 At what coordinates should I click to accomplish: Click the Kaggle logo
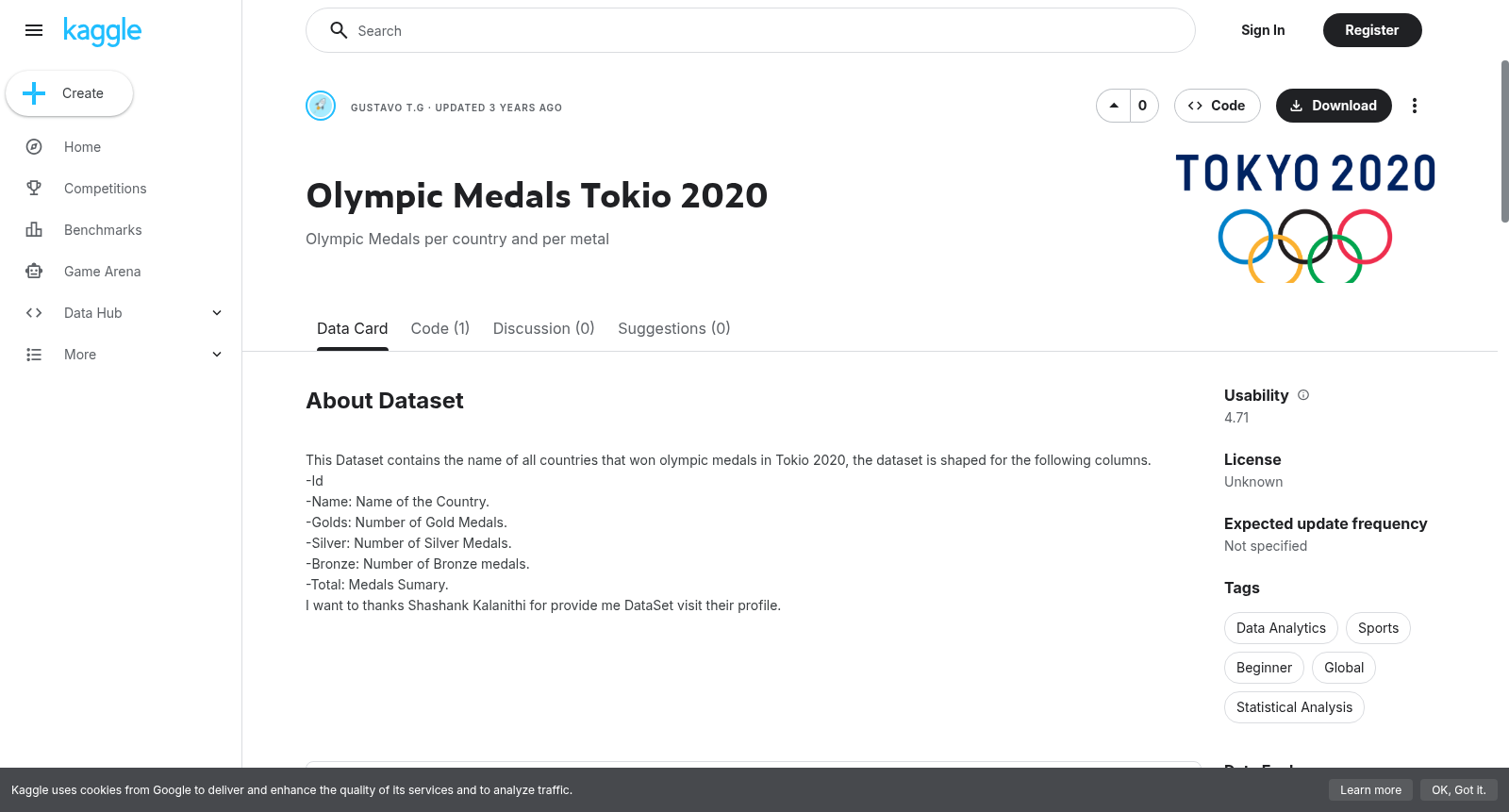[x=103, y=31]
